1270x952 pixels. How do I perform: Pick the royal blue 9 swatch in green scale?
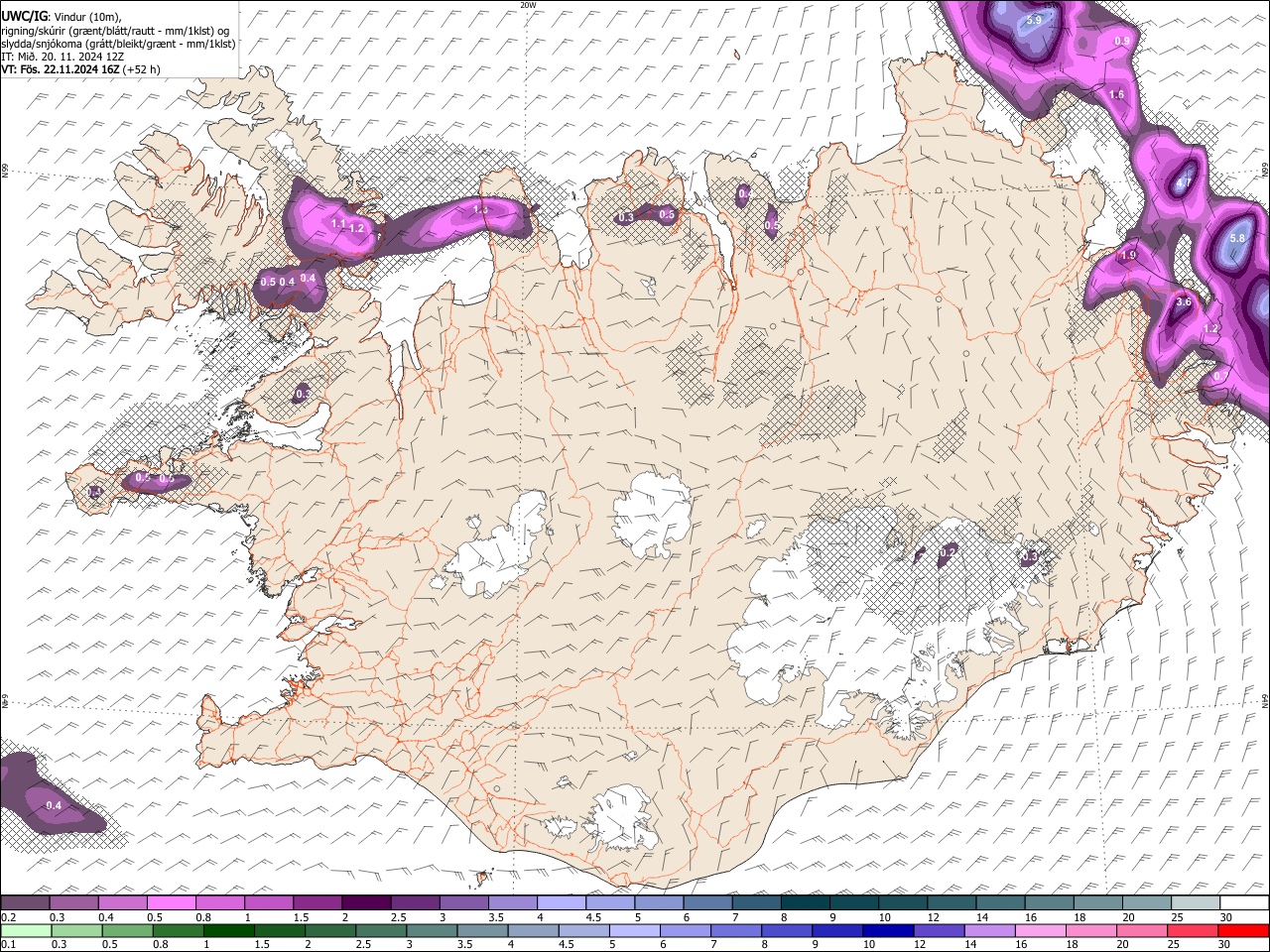pos(838,930)
